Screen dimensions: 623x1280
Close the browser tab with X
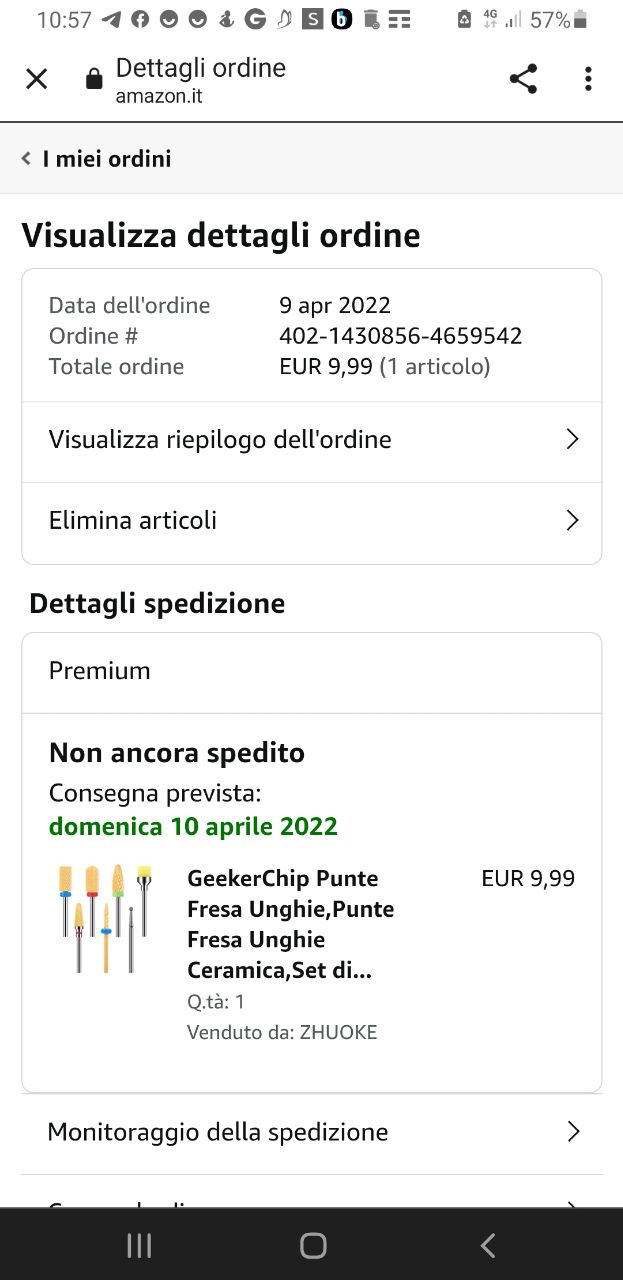36,79
